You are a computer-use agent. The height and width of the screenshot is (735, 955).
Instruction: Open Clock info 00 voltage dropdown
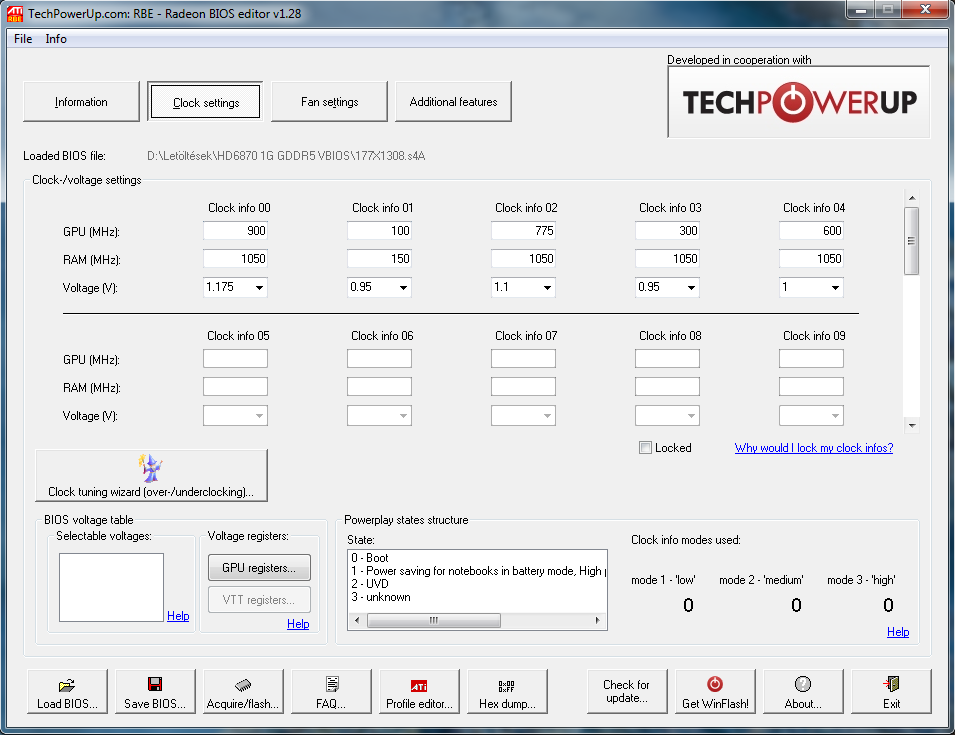point(259,287)
